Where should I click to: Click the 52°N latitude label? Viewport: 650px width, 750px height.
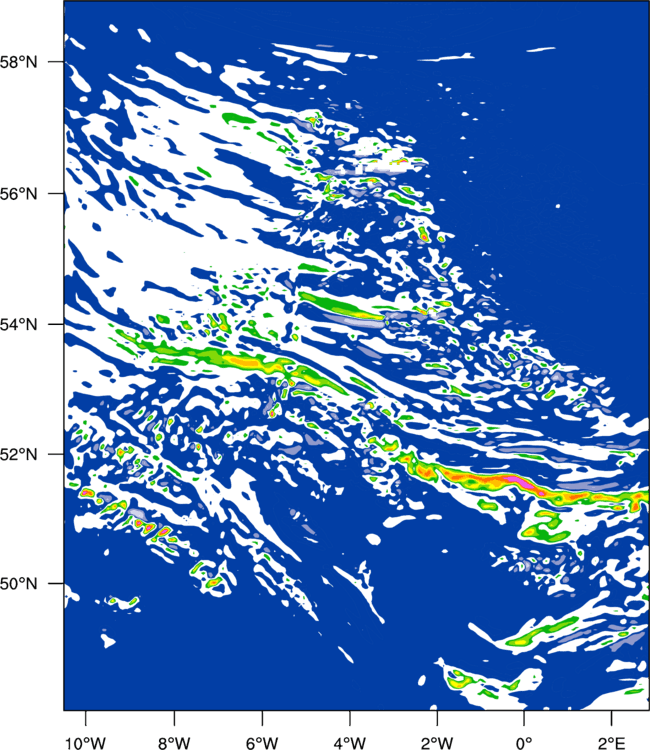coord(18,454)
